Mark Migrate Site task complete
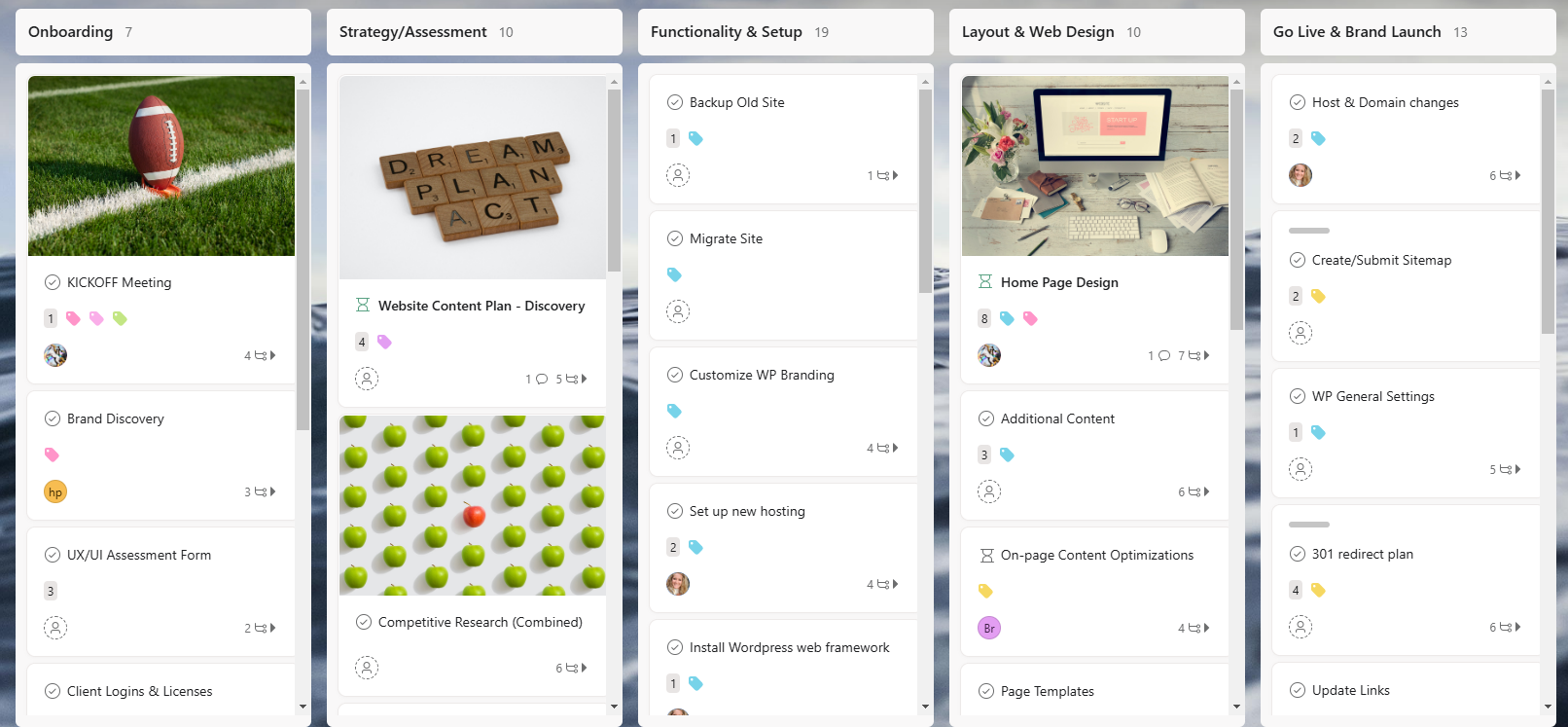The height and width of the screenshot is (727, 1568). pyautogui.click(x=675, y=238)
